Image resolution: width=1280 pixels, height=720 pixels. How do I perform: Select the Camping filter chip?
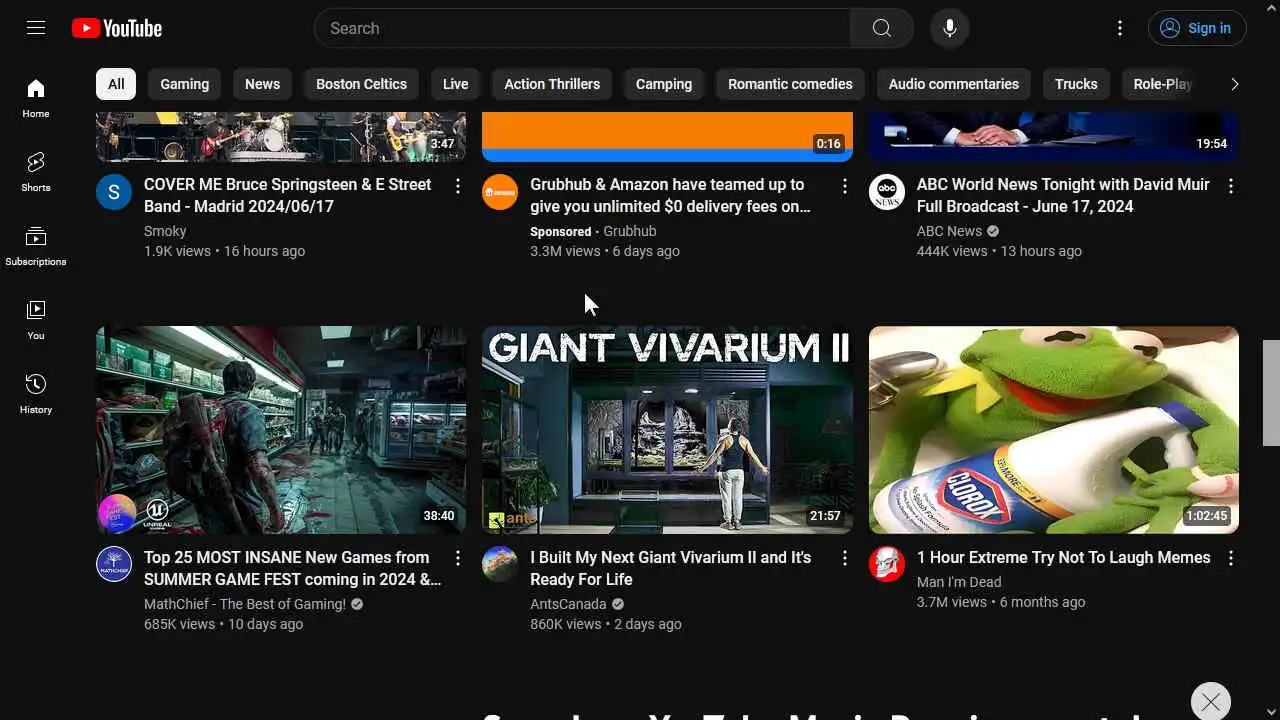click(664, 84)
